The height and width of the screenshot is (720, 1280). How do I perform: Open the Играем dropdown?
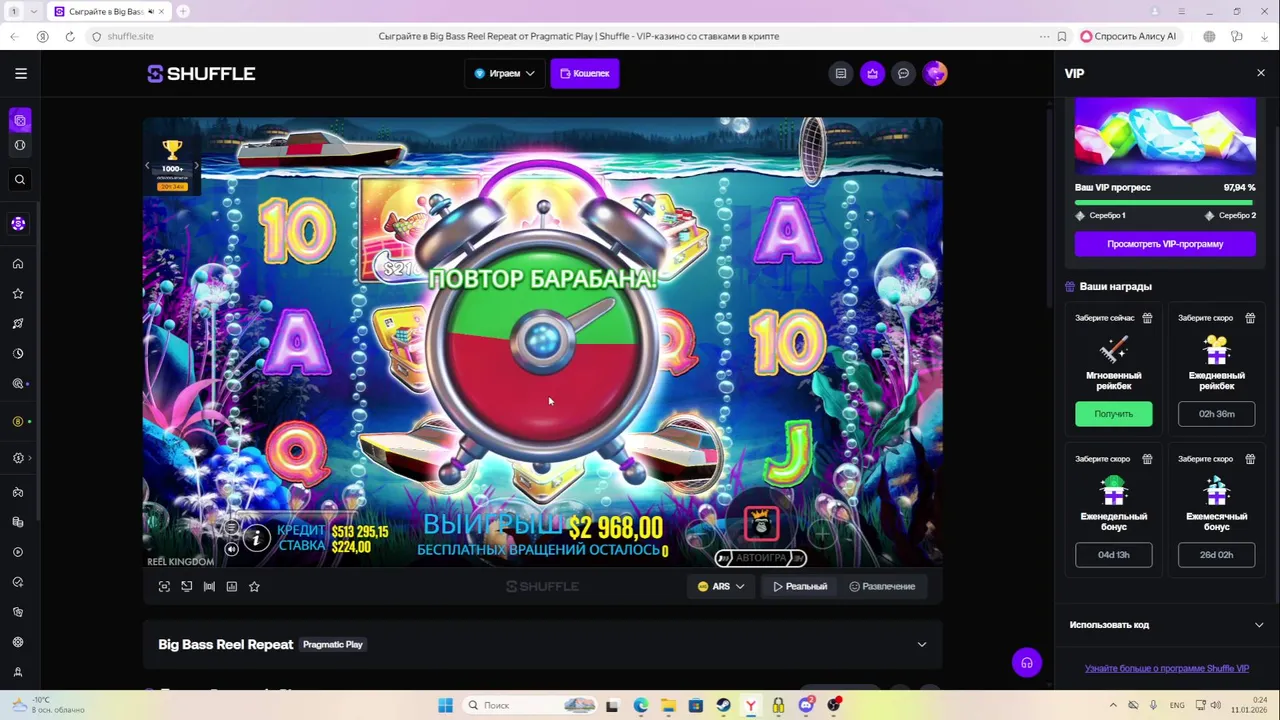tap(504, 73)
